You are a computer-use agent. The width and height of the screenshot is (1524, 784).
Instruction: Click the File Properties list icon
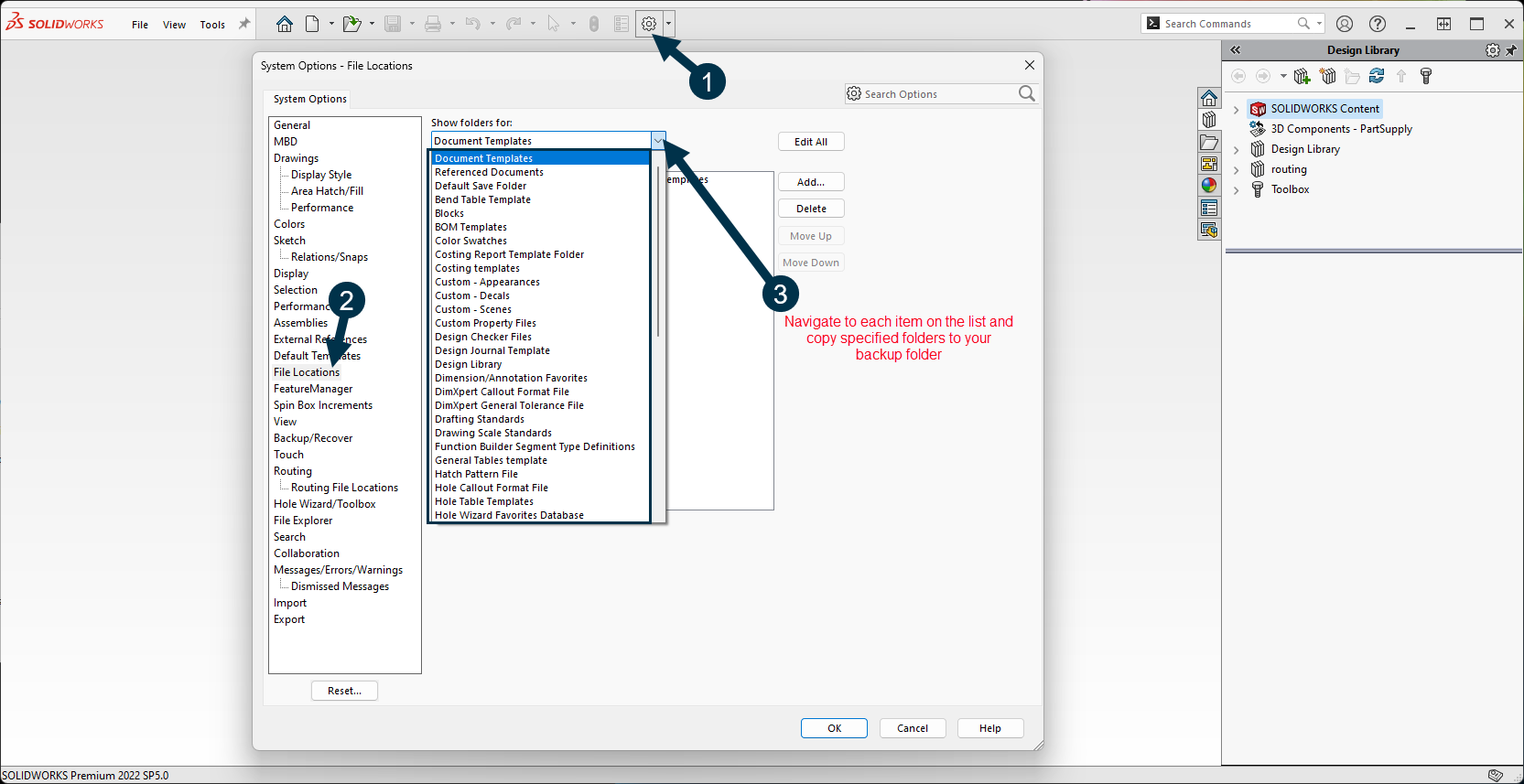[621, 24]
